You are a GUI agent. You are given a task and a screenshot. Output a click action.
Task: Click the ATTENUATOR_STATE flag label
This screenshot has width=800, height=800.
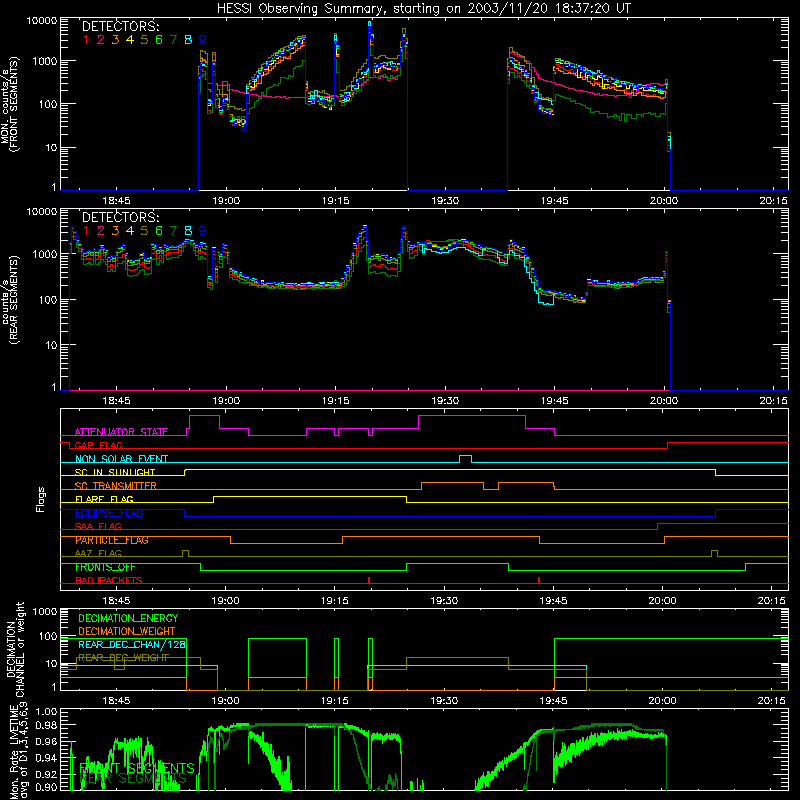[121, 432]
